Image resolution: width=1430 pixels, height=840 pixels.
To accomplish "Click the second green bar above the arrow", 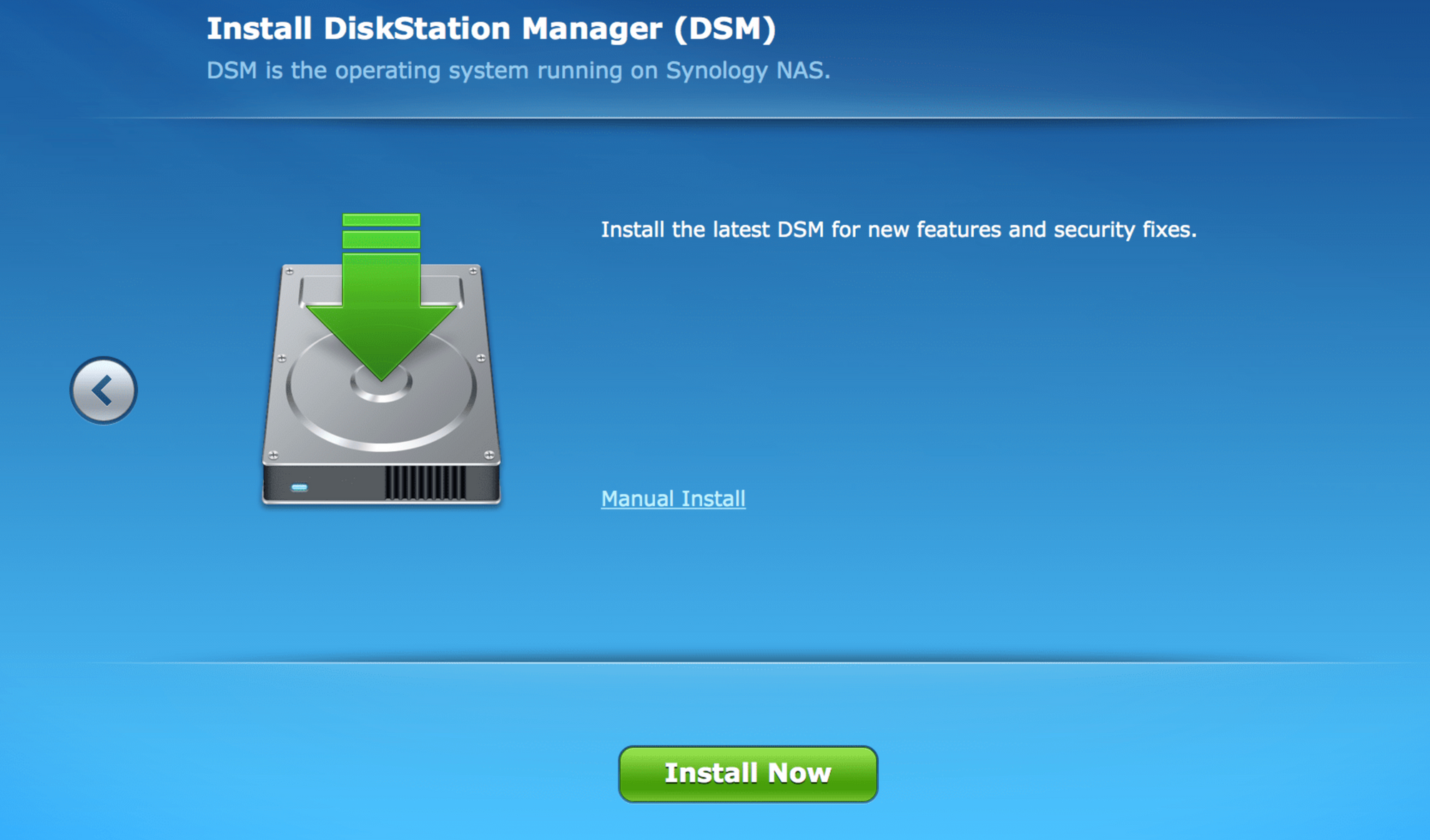I will click(381, 239).
